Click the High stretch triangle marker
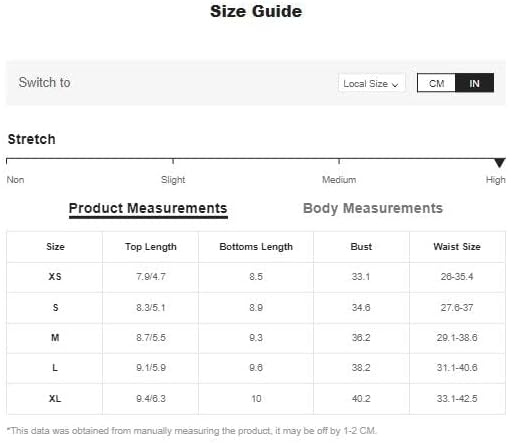Screen dimensions: 508x443 click(x=499, y=163)
